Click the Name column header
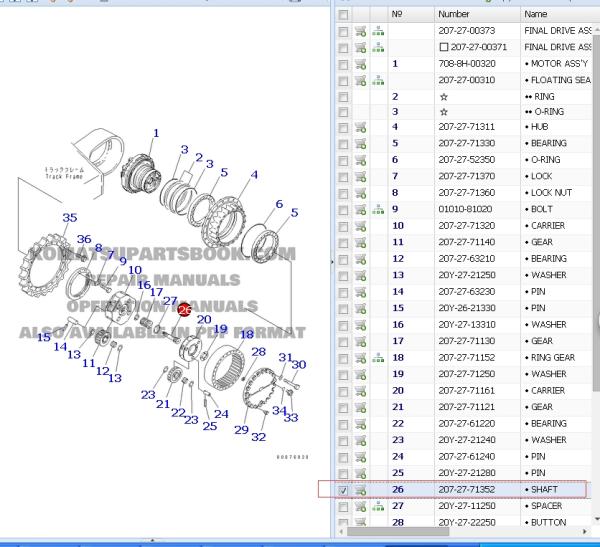 point(557,14)
